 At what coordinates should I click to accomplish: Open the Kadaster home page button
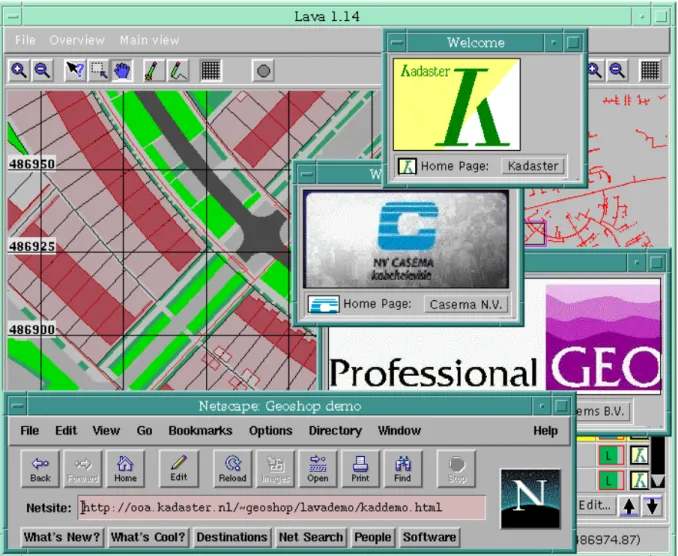[x=533, y=166]
